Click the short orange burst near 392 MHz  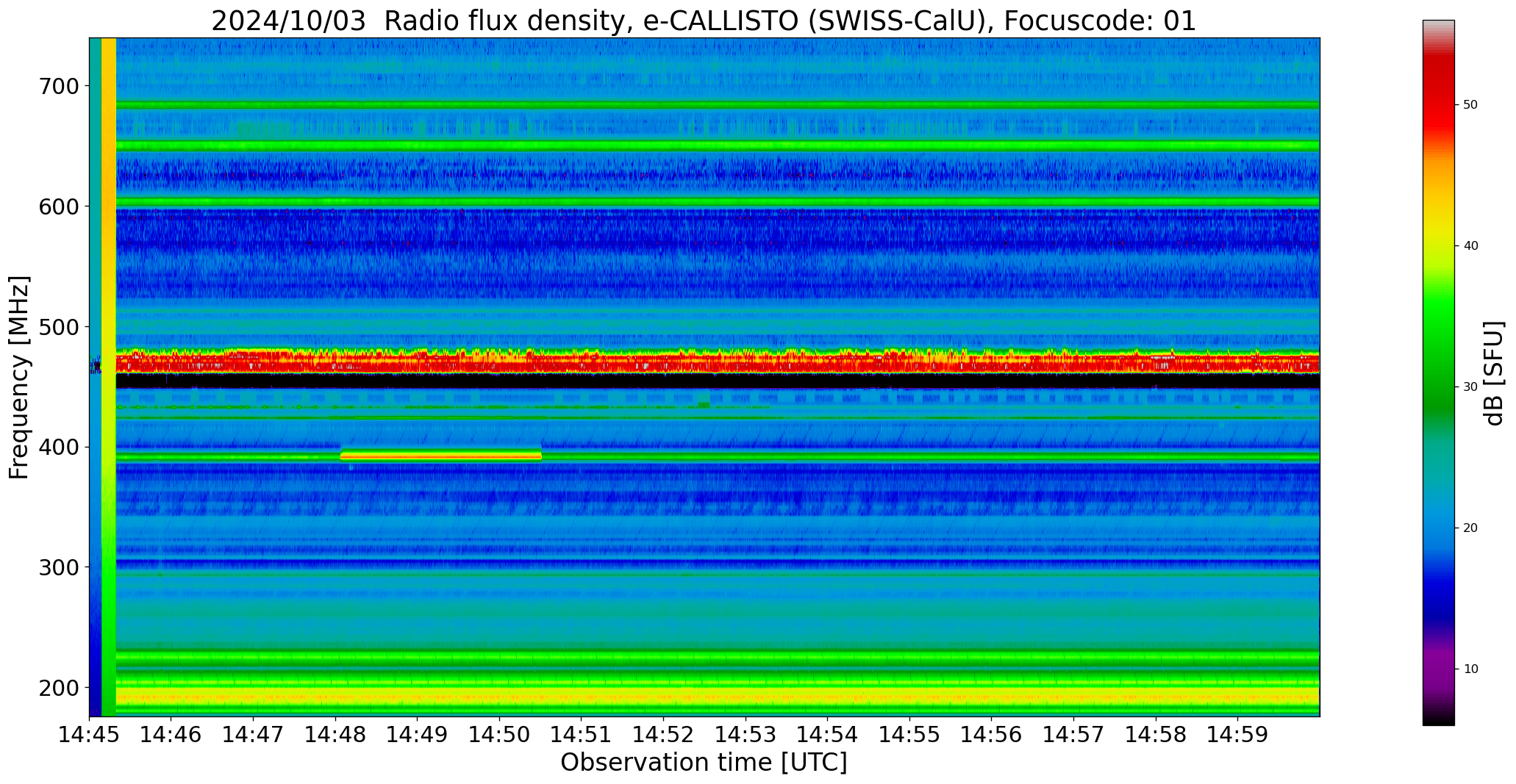click(441, 456)
